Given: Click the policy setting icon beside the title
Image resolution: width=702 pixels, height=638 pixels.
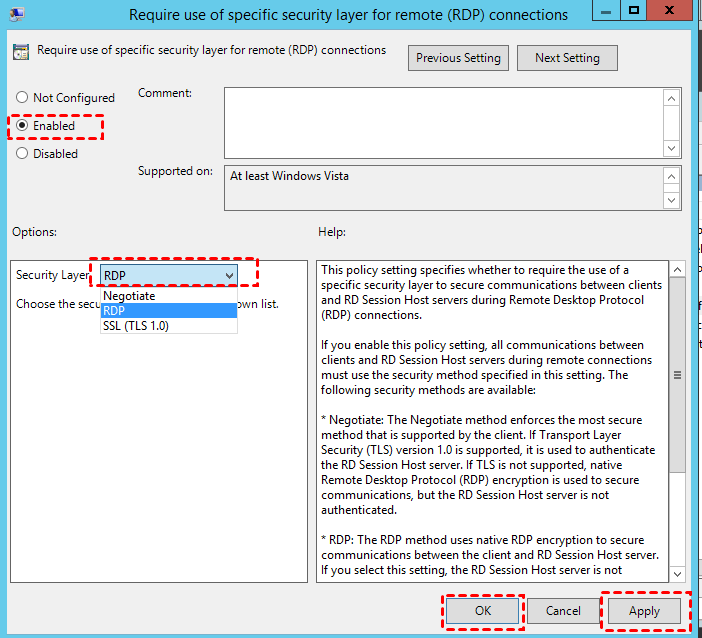Looking at the screenshot, I should pyautogui.click(x=21, y=51).
